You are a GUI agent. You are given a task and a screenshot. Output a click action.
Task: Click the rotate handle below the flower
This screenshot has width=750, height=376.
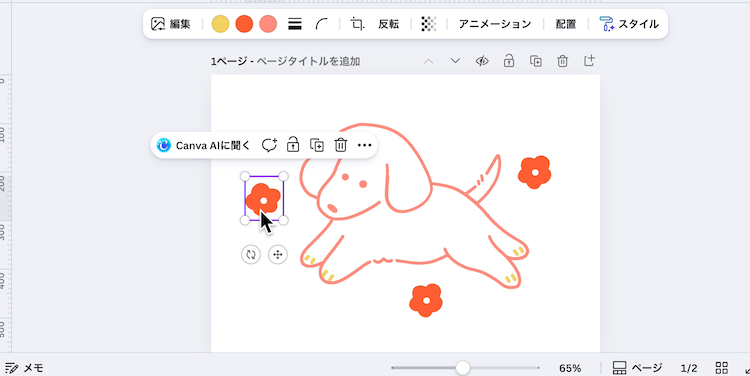point(251,254)
